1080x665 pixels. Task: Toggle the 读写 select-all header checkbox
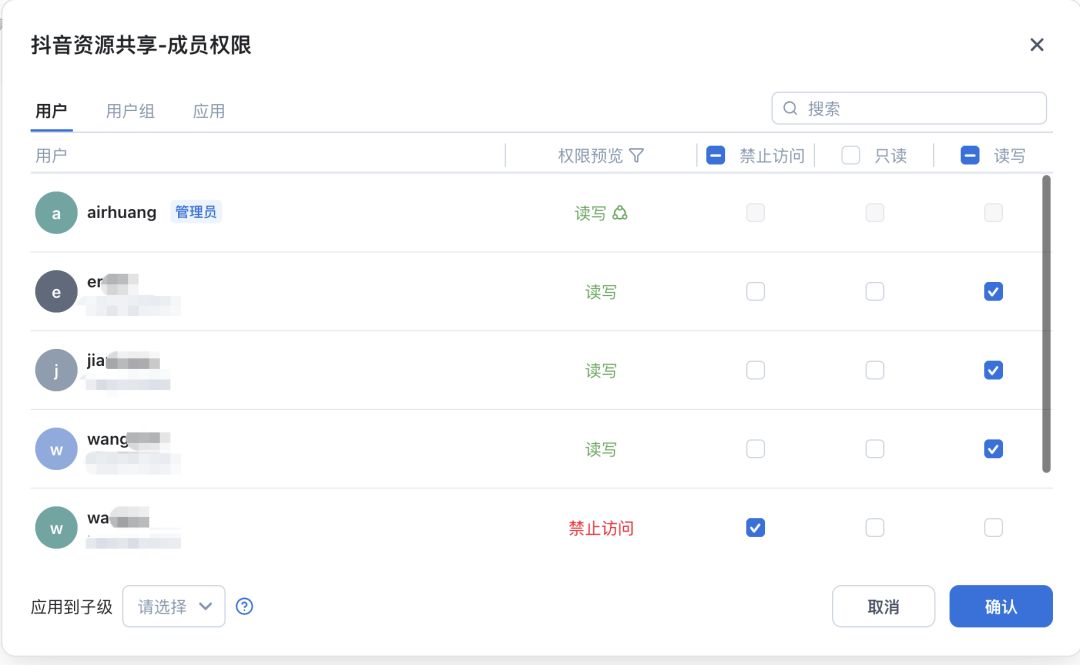970,155
